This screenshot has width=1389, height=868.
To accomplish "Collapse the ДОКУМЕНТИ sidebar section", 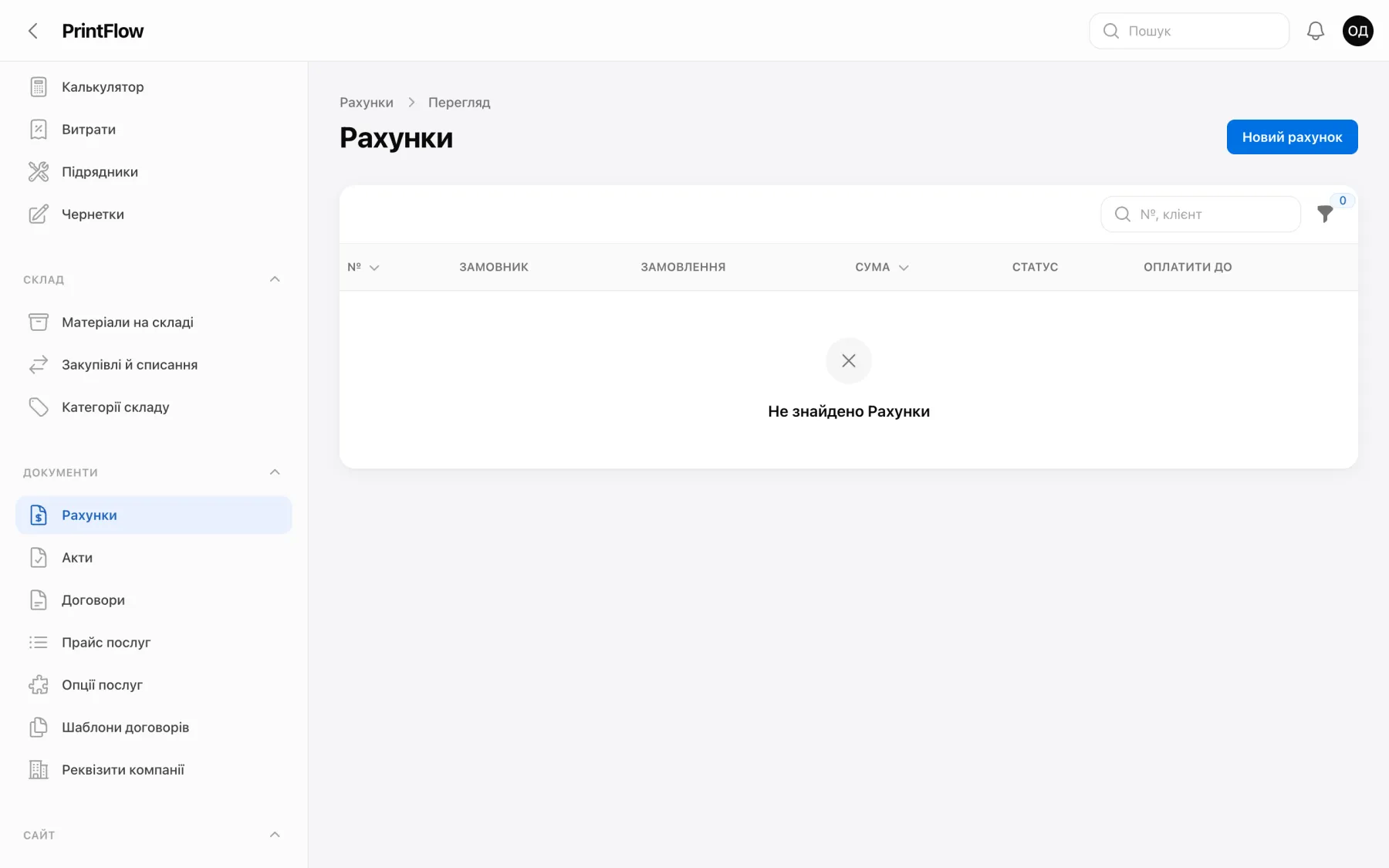I will point(275,472).
